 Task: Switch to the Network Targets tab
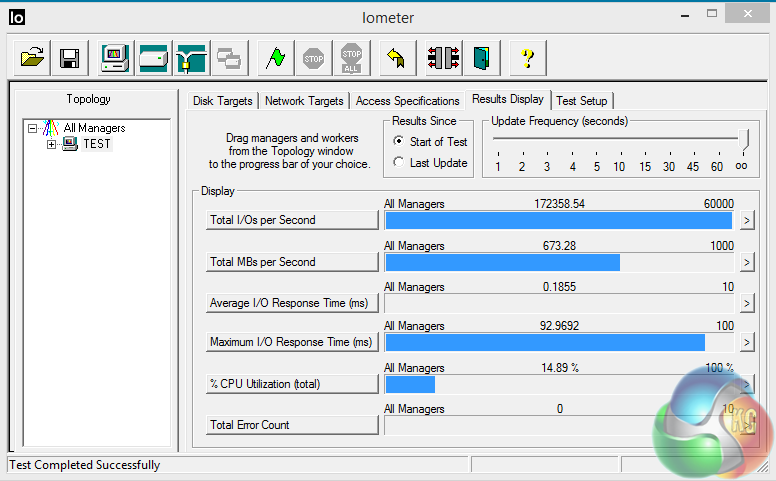click(x=304, y=101)
